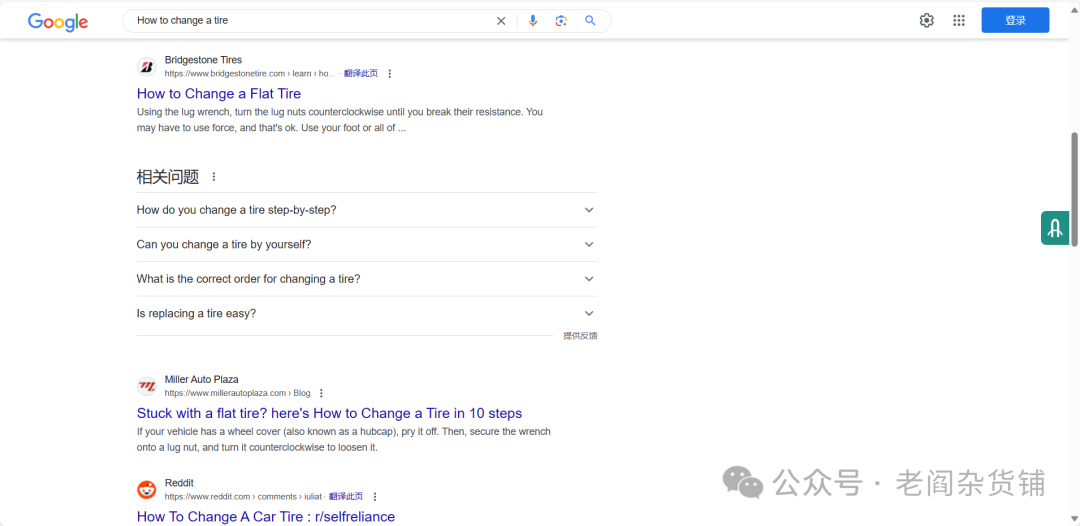Click the search input field

[x=313, y=21]
